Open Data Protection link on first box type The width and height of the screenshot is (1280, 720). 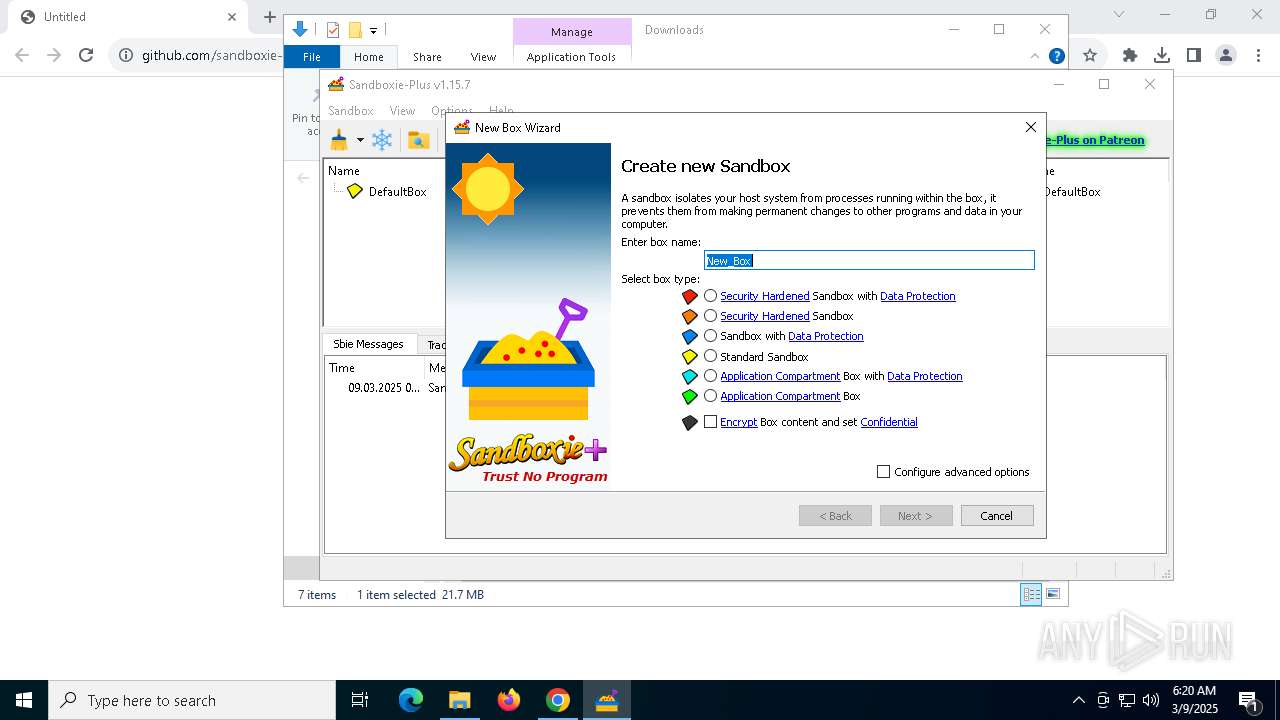[918, 296]
